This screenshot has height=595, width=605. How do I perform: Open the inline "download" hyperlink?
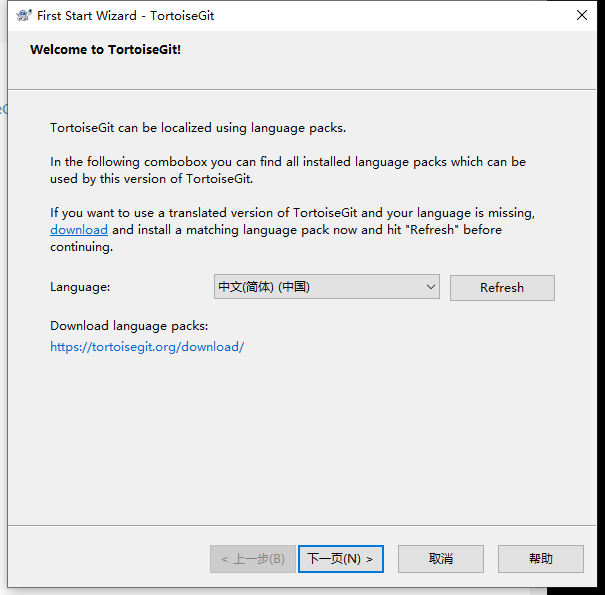point(79,230)
